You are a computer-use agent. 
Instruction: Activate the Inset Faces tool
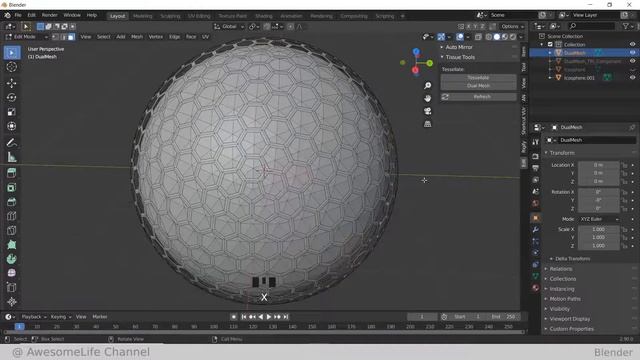(x=12, y=188)
